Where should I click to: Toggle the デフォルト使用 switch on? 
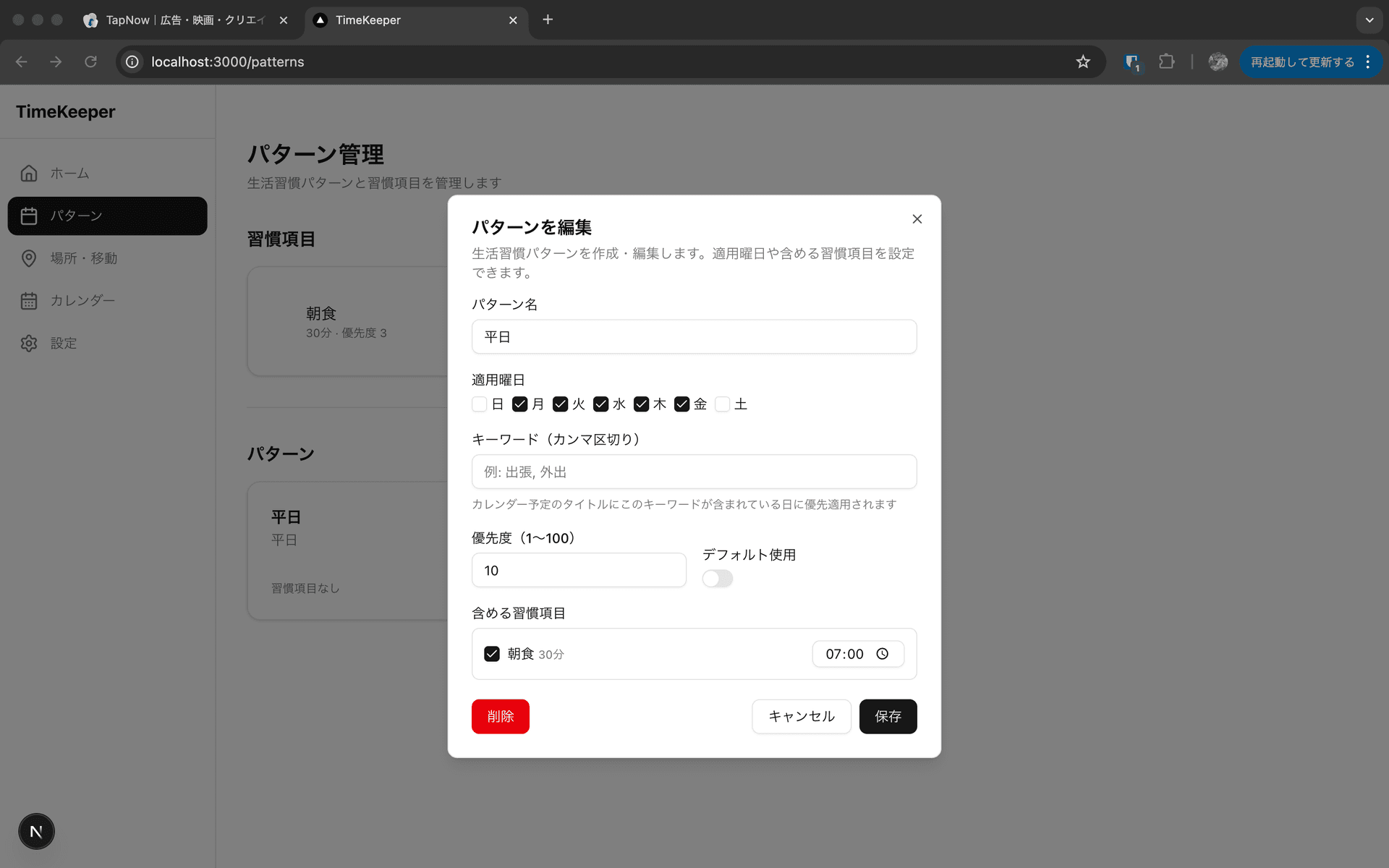tap(717, 578)
